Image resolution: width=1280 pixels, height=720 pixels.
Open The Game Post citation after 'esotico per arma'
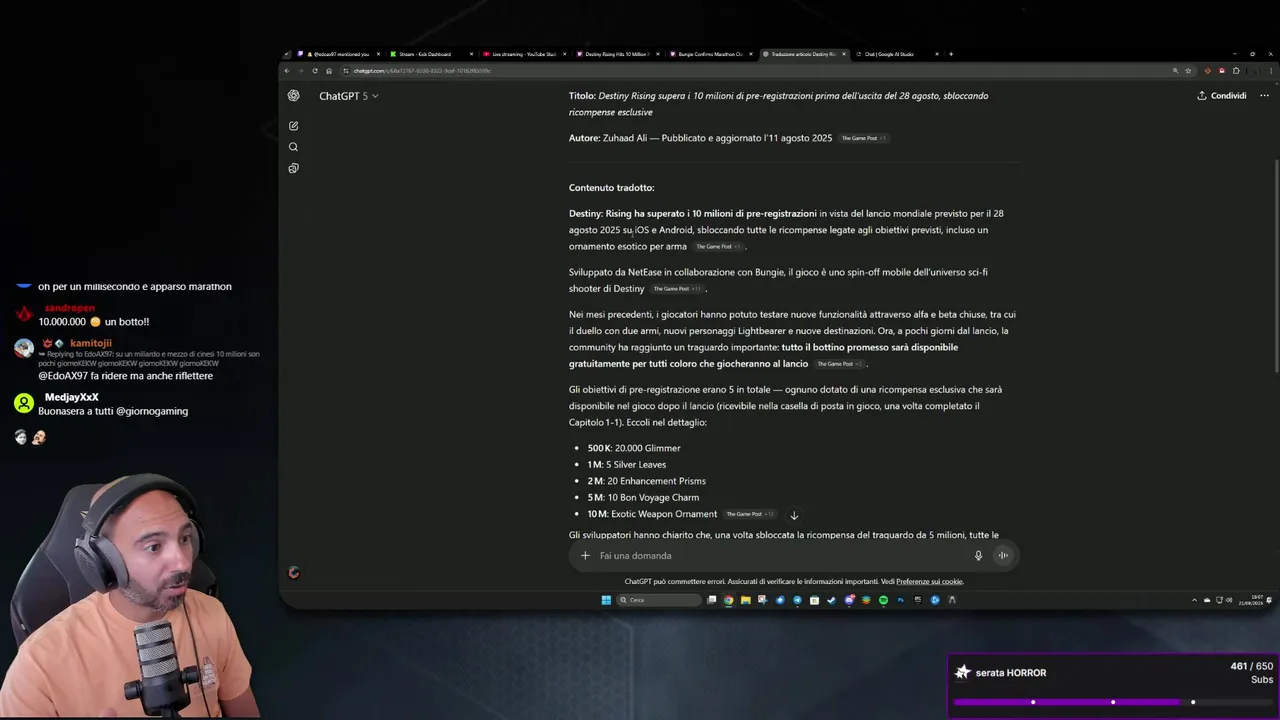(719, 247)
